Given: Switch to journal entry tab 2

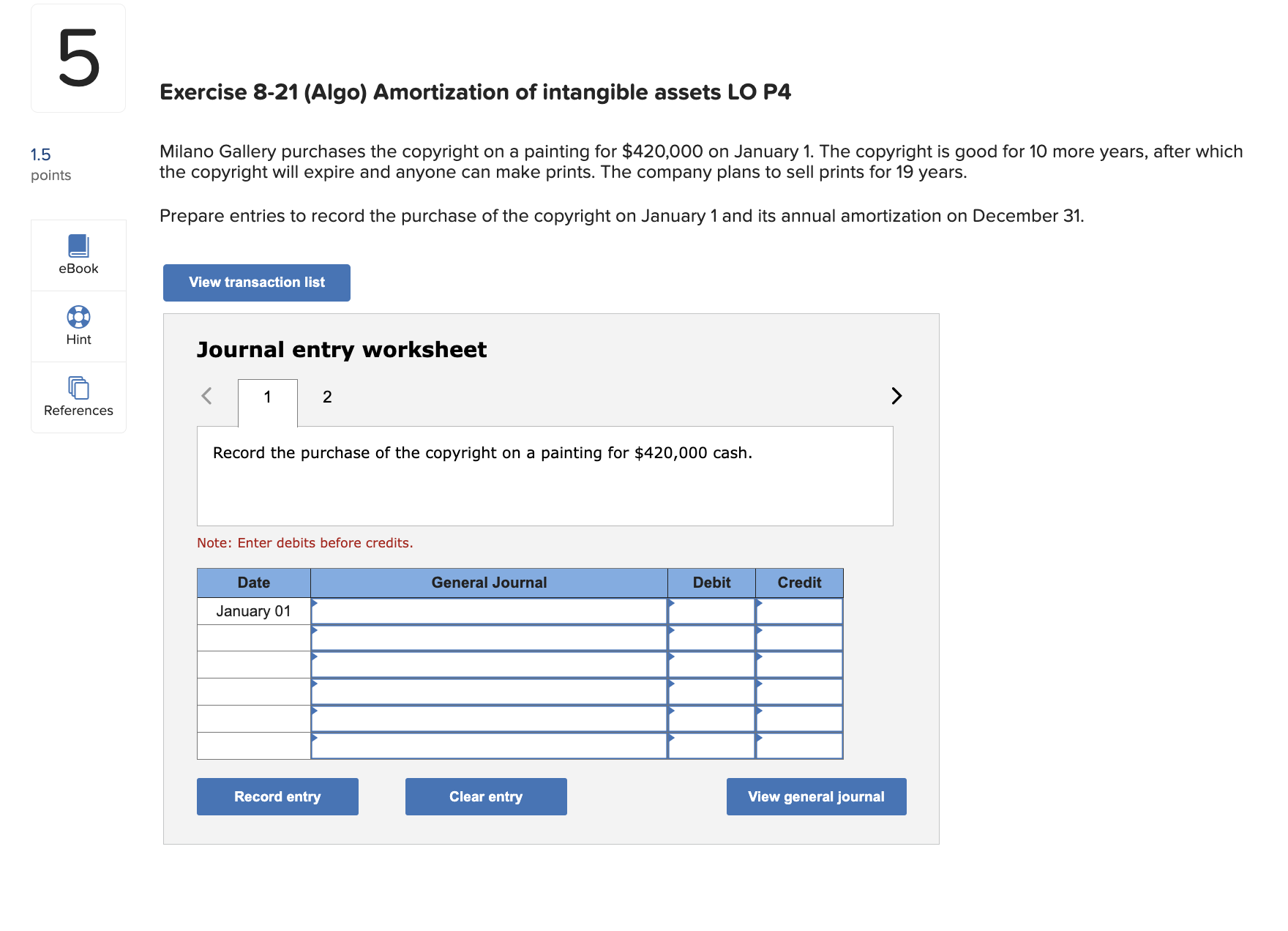Looking at the screenshot, I should coord(326,397).
